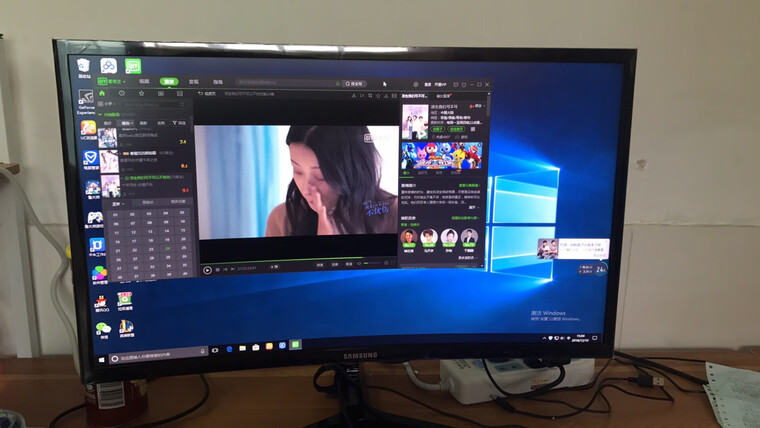This screenshot has height=428, width=760.
Task: Favorite the video with the star above the player
Action: pos(378,96)
